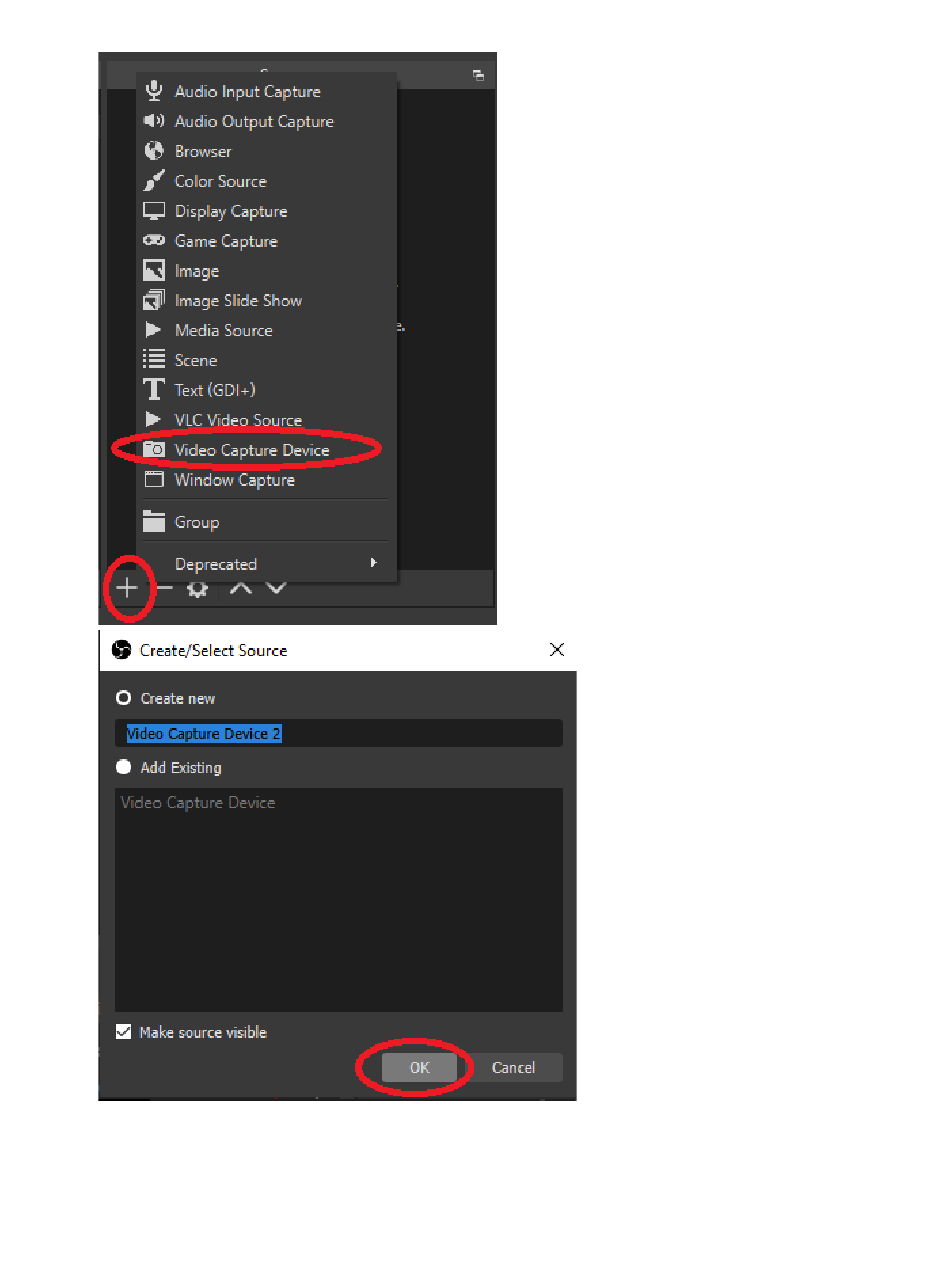
Task: Click the Cancel button
Action: click(513, 1068)
